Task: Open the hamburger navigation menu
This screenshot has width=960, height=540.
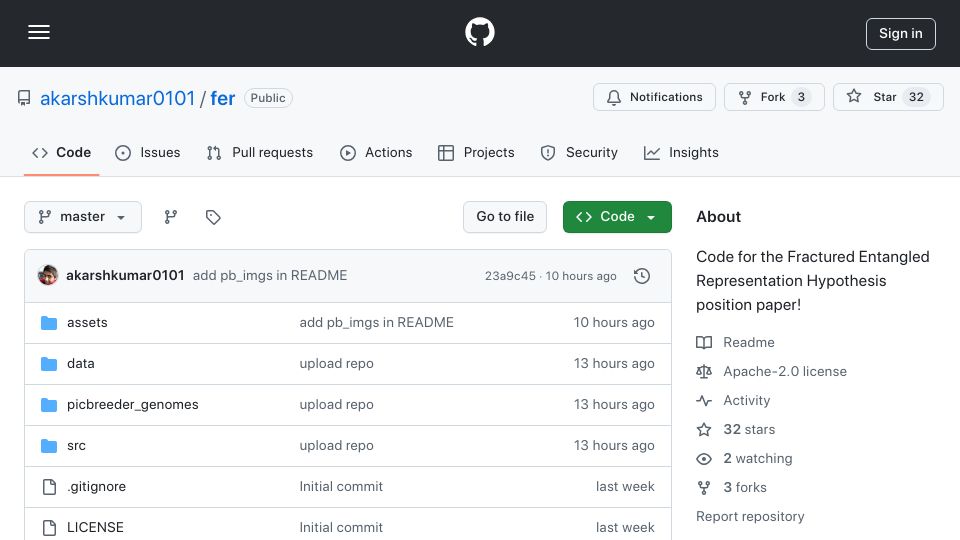Action: click(x=39, y=32)
